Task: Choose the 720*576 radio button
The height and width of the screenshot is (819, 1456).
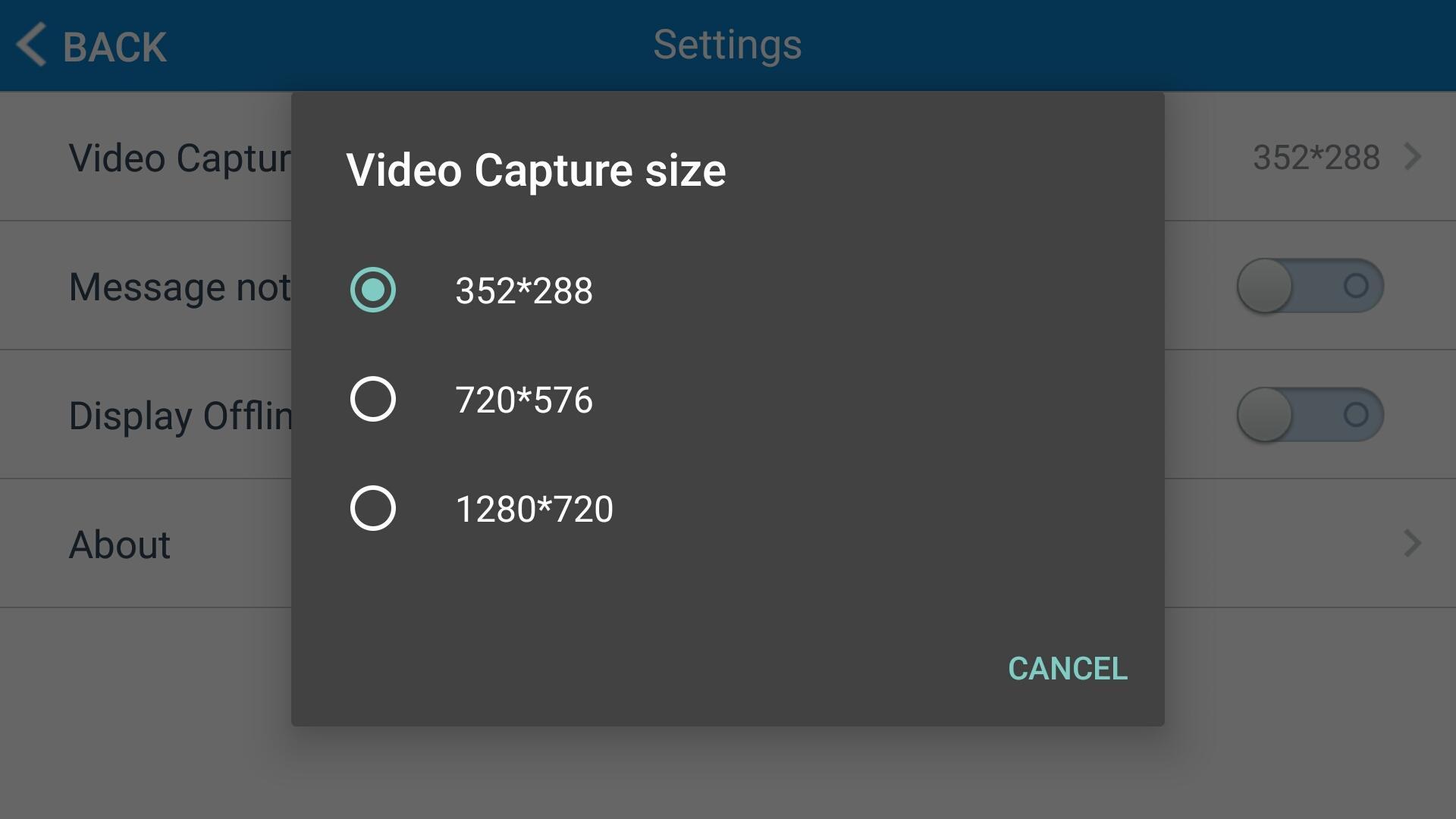Action: 373,399
